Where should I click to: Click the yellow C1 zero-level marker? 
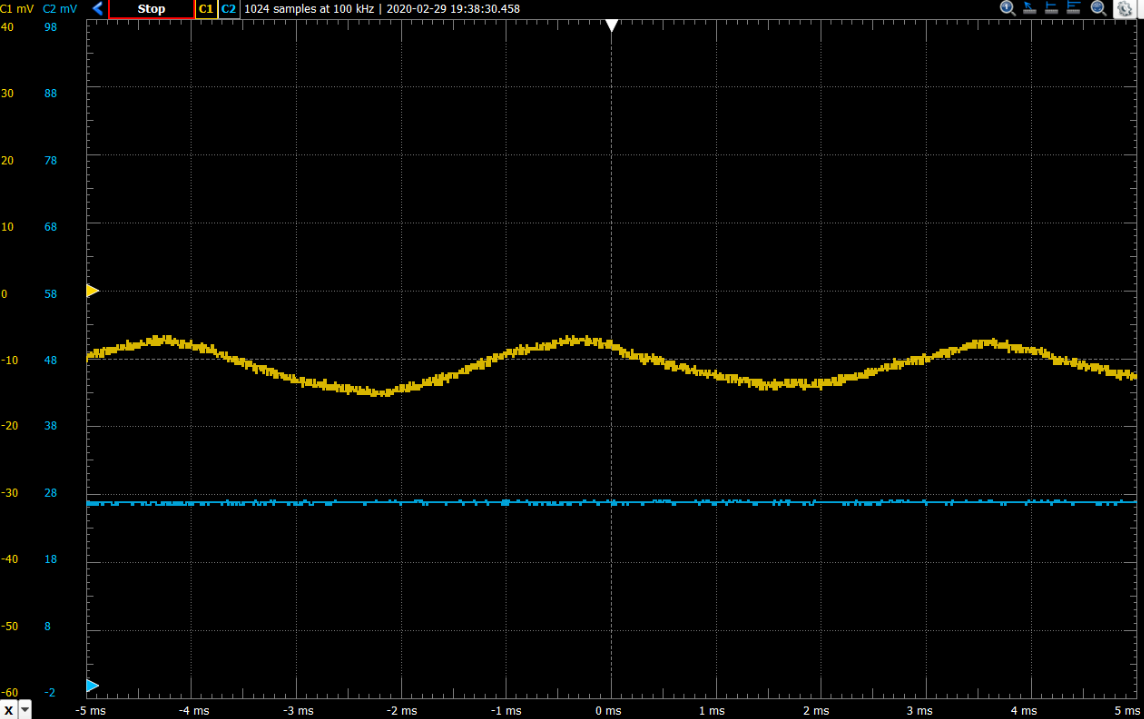(93, 291)
